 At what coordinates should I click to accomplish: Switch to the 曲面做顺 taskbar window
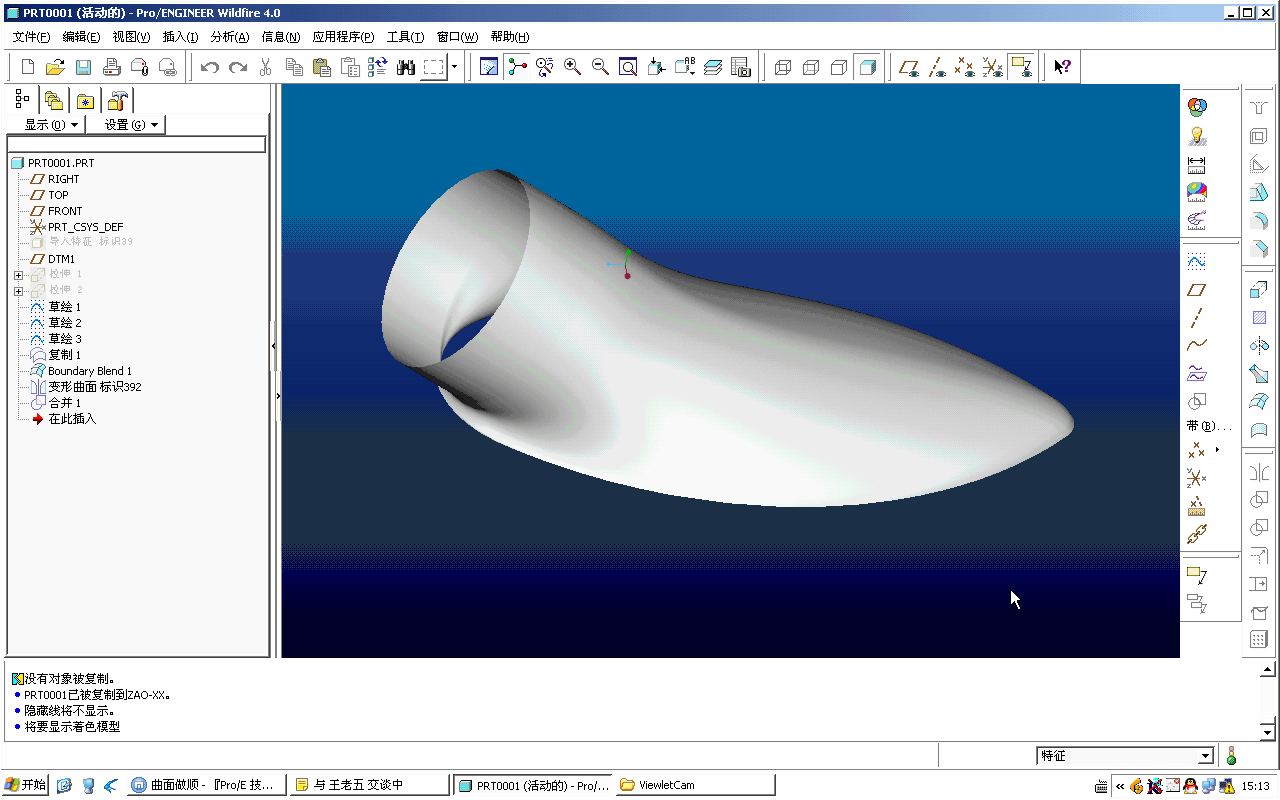[207, 785]
